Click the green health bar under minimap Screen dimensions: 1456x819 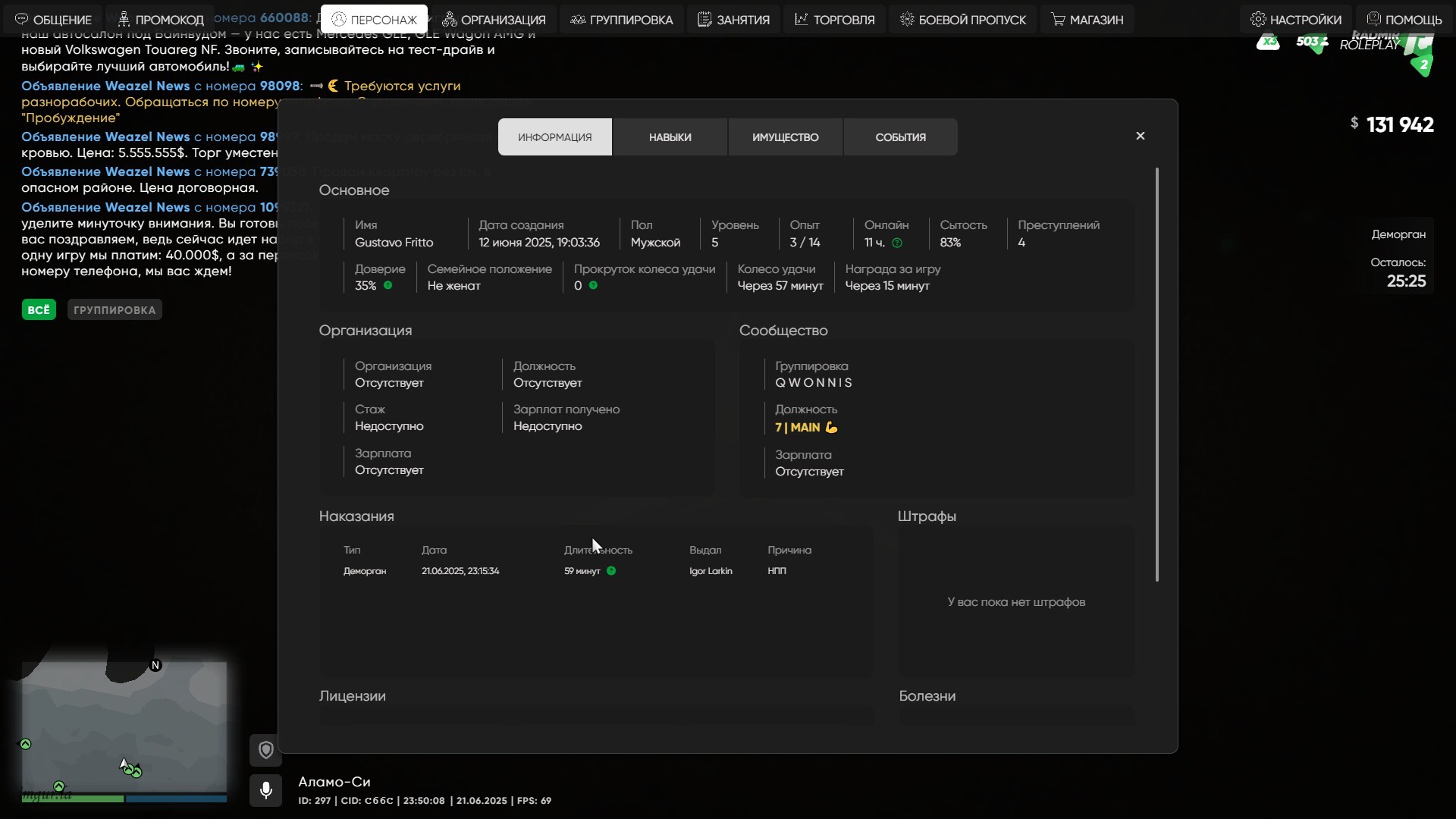pos(73,799)
